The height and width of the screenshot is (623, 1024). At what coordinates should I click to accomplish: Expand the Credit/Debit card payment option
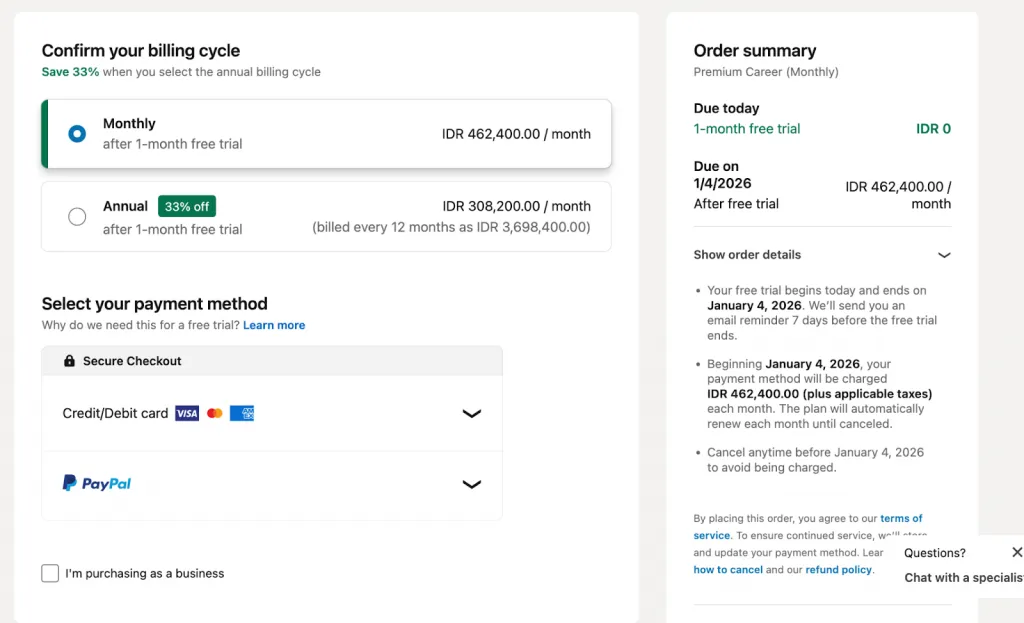(272, 413)
